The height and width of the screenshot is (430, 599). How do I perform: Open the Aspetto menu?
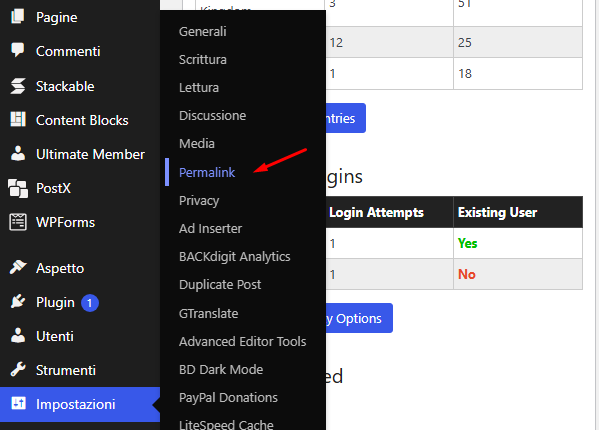60,268
